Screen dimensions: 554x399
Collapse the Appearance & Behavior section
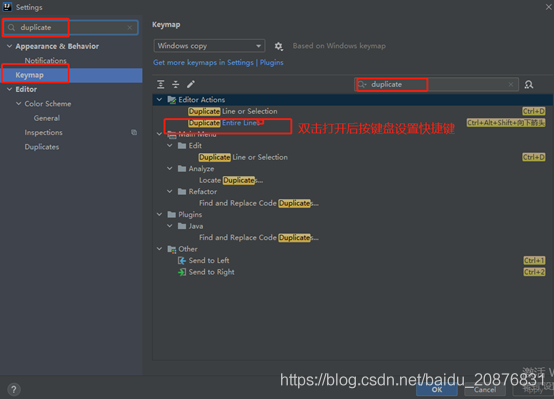coord(10,46)
